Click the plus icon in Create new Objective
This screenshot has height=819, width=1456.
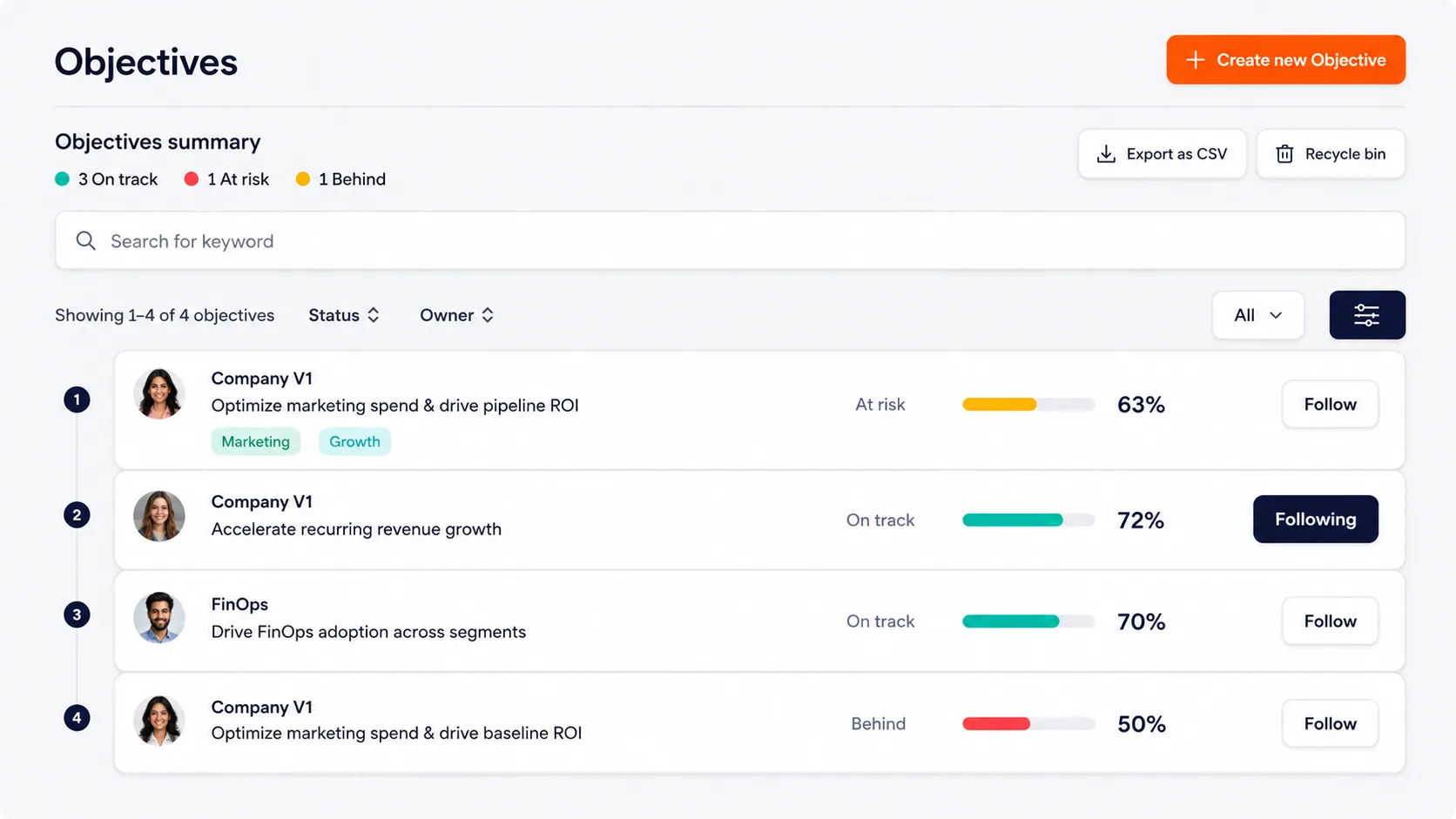[x=1196, y=60]
